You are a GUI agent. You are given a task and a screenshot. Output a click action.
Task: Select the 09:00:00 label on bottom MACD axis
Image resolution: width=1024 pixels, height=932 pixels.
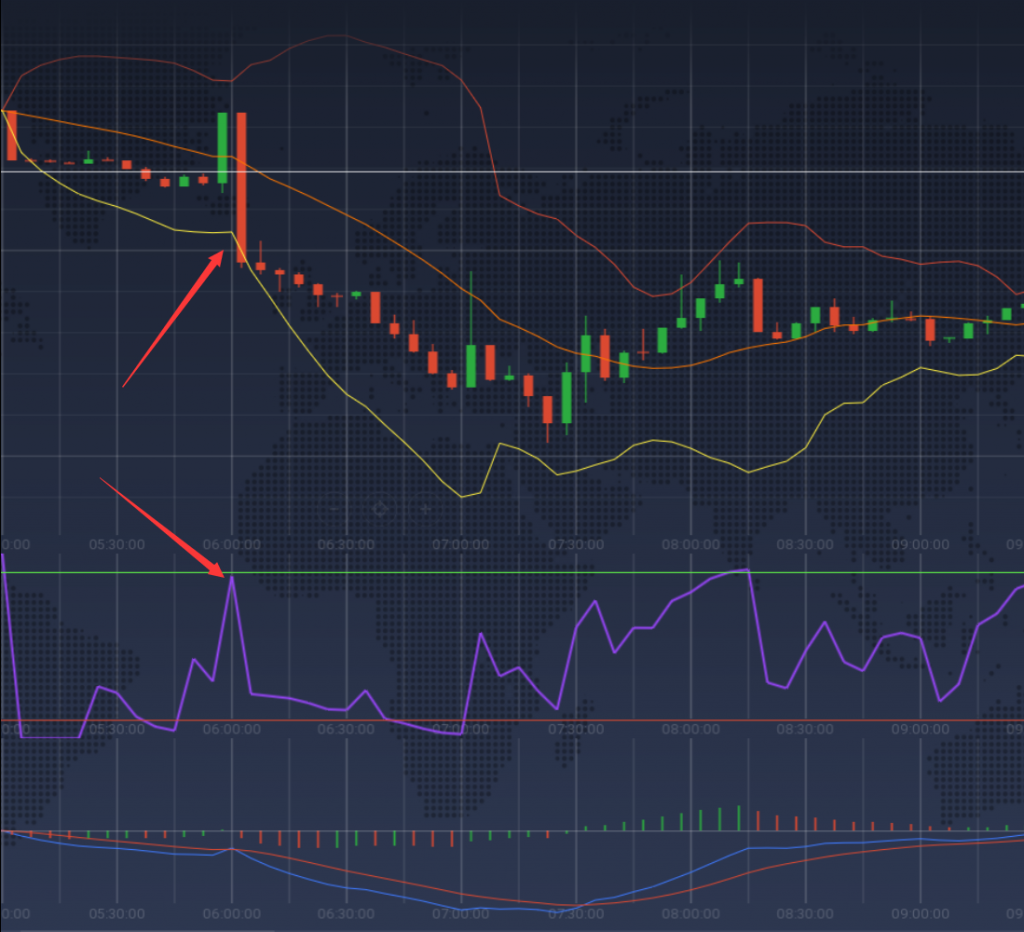tap(921, 914)
